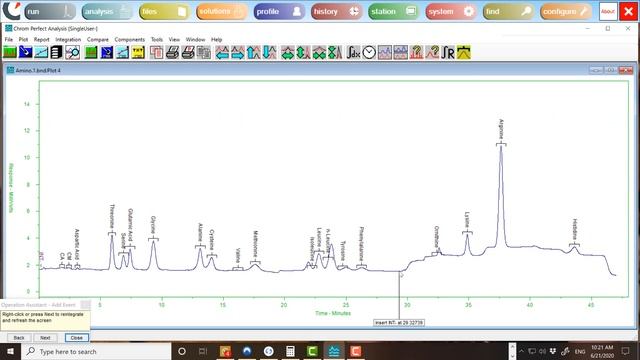Image resolution: width=640 pixels, height=360 pixels.
Task: Click the Lysine peak label
Action: tap(467, 220)
